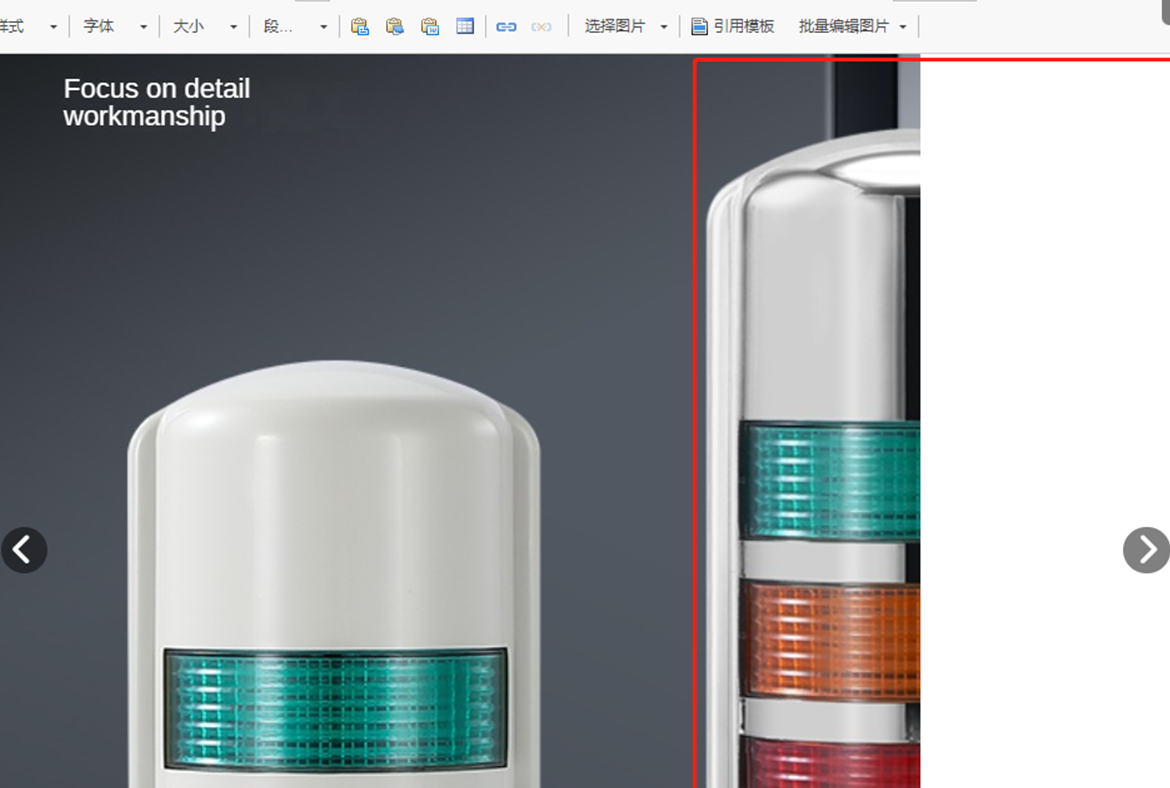Click the Paste as plain text icon
Viewport: 1170px width, 788px height.
[x=395, y=27]
